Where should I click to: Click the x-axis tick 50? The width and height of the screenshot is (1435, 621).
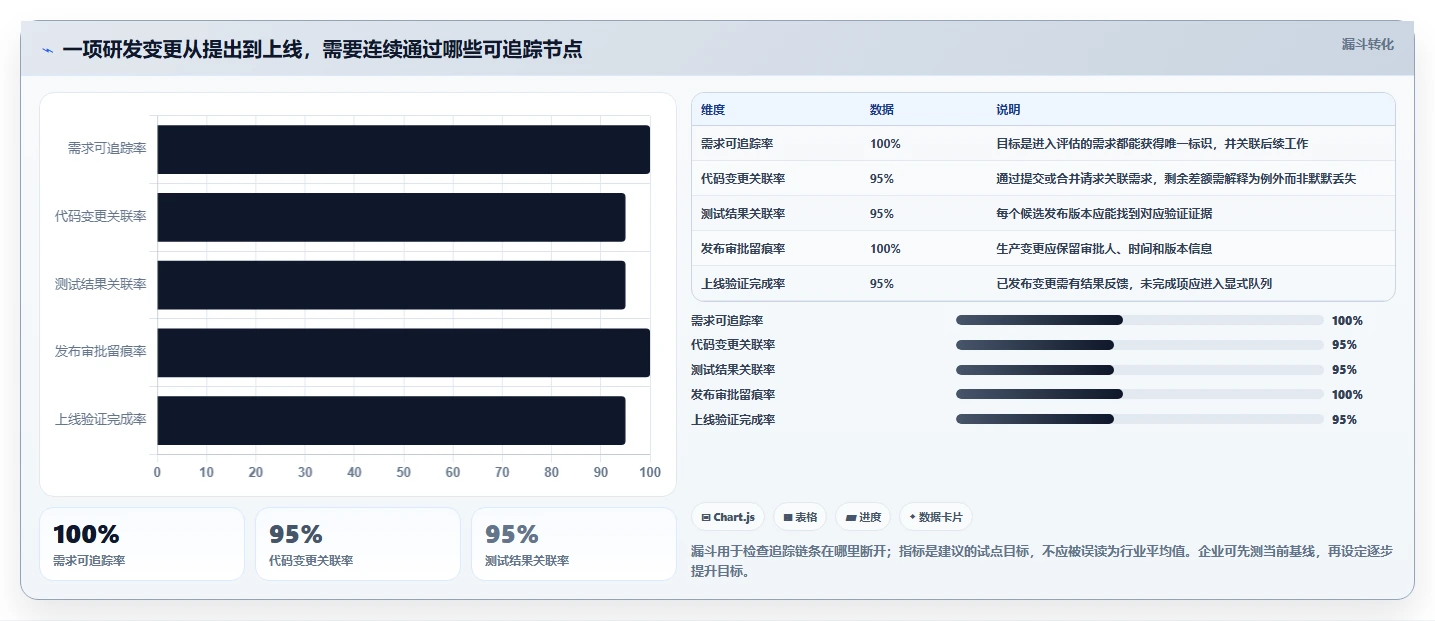[403, 472]
